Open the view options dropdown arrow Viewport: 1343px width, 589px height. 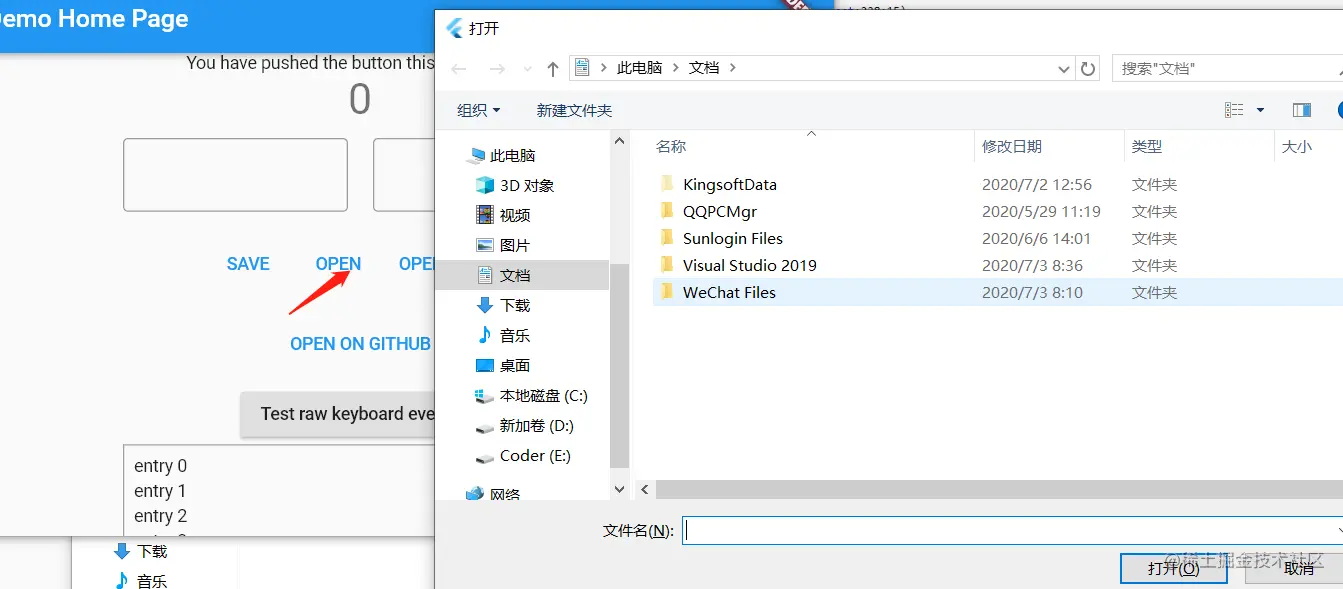pyautogui.click(x=1260, y=110)
